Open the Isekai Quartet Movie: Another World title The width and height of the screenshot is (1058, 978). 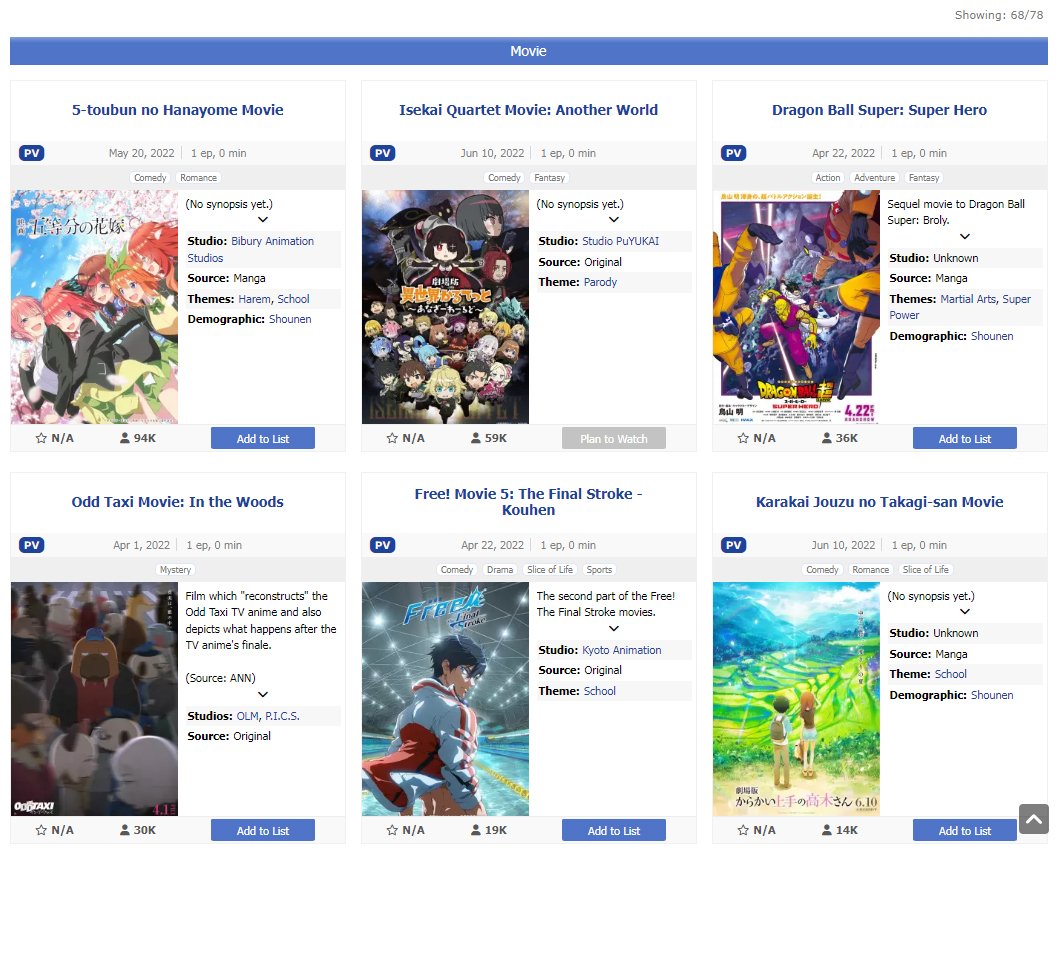(x=528, y=110)
